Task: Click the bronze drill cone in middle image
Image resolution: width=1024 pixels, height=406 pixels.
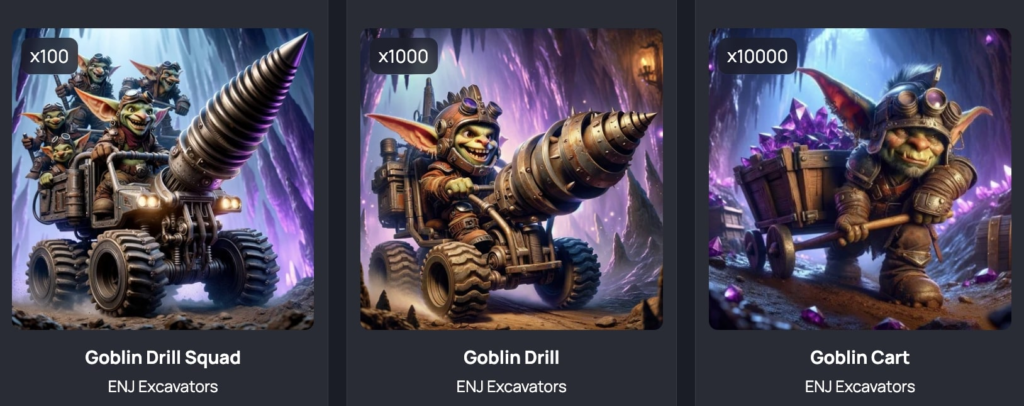Action: [x=575, y=162]
